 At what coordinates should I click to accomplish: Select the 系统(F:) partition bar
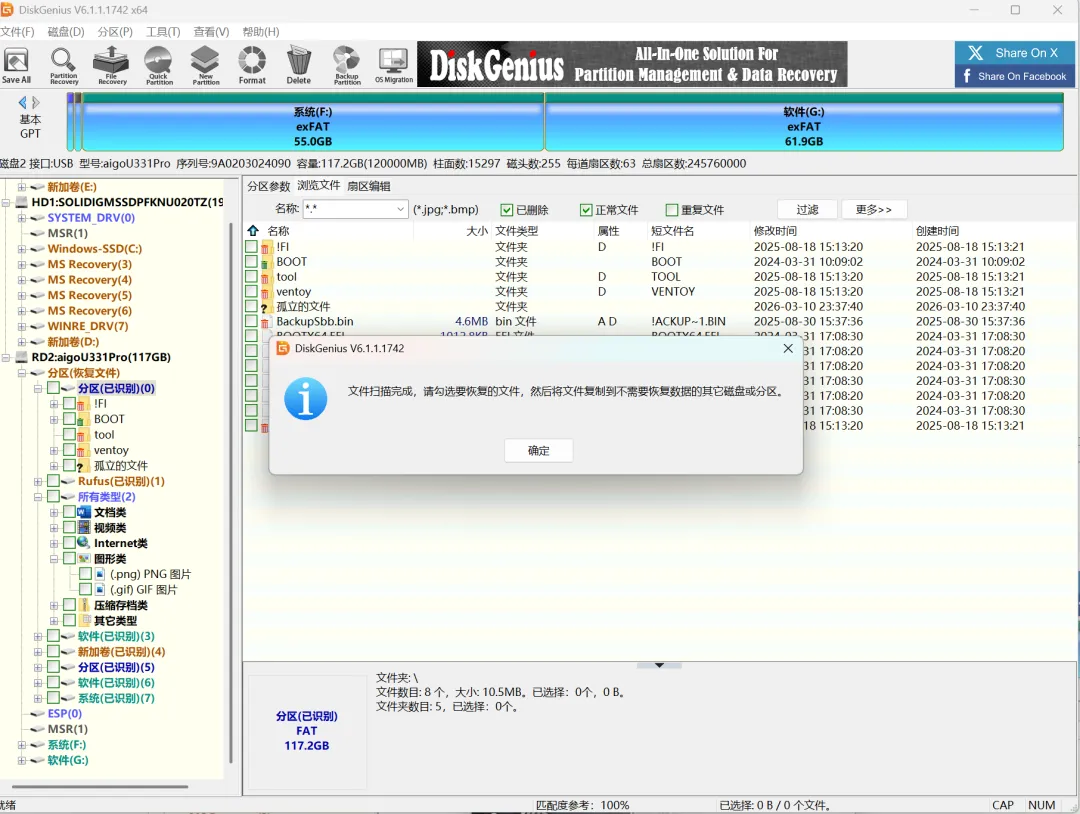(313, 123)
